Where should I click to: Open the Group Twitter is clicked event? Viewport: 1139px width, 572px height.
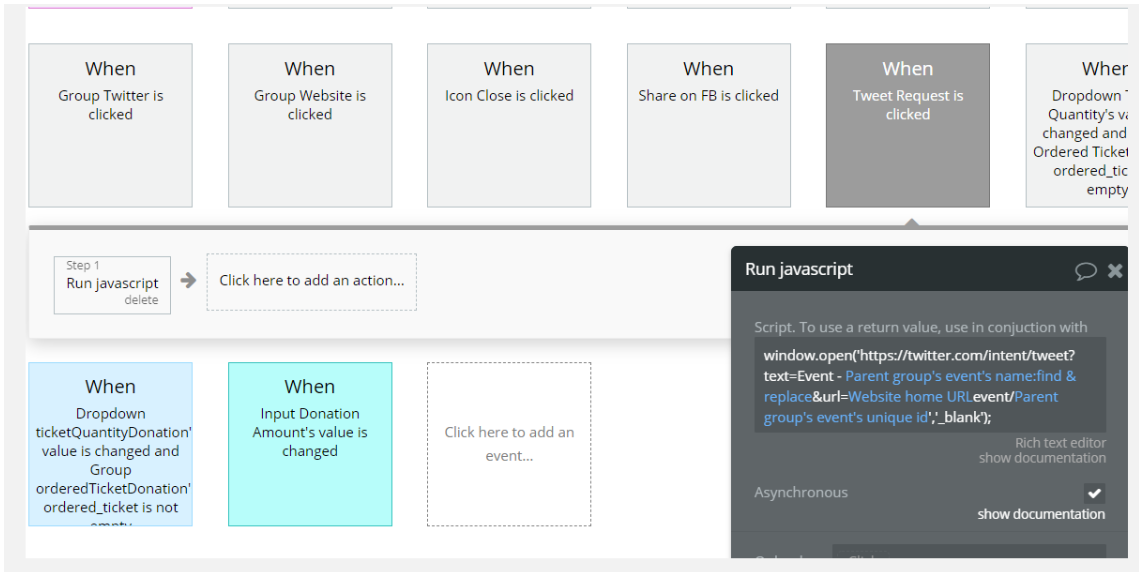point(110,125)
